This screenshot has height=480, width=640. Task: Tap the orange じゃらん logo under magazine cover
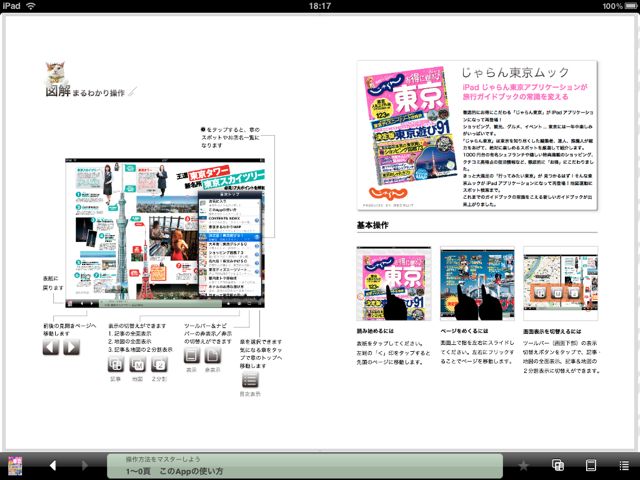[388, 193]
